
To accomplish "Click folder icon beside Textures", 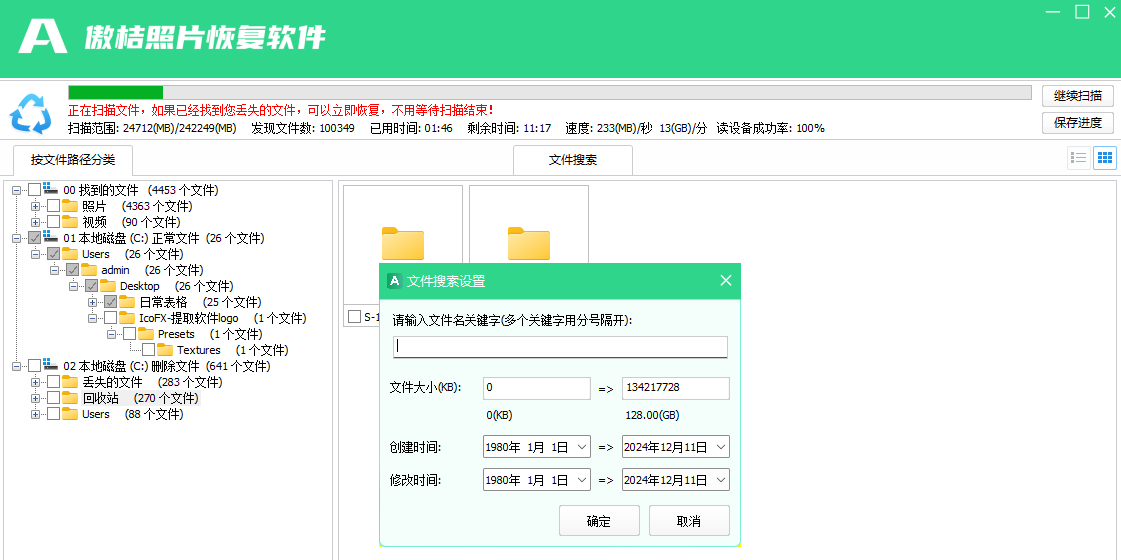I will click(165, 350).
